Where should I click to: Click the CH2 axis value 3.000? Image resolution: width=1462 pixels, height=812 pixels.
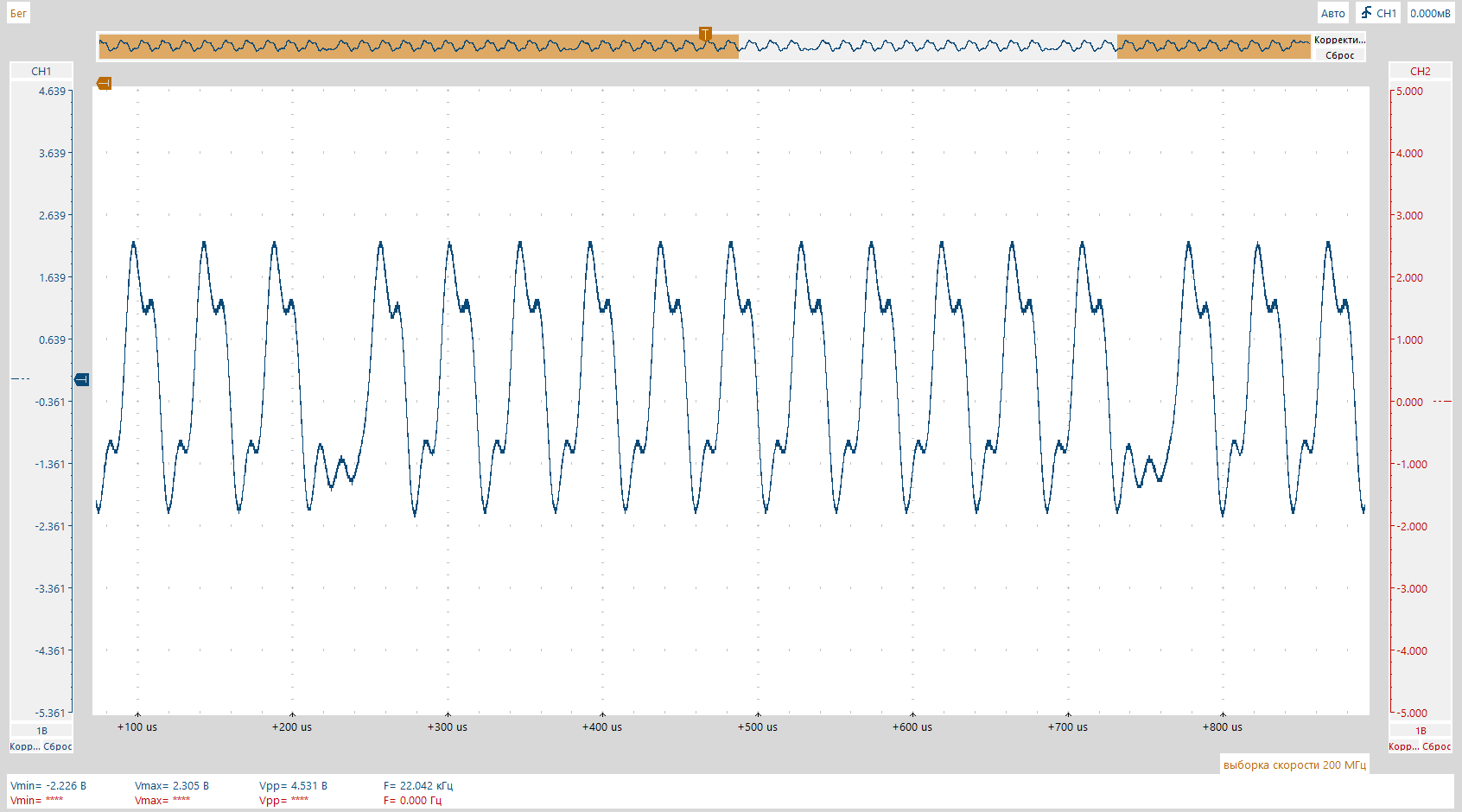(x=1409, y=215)
